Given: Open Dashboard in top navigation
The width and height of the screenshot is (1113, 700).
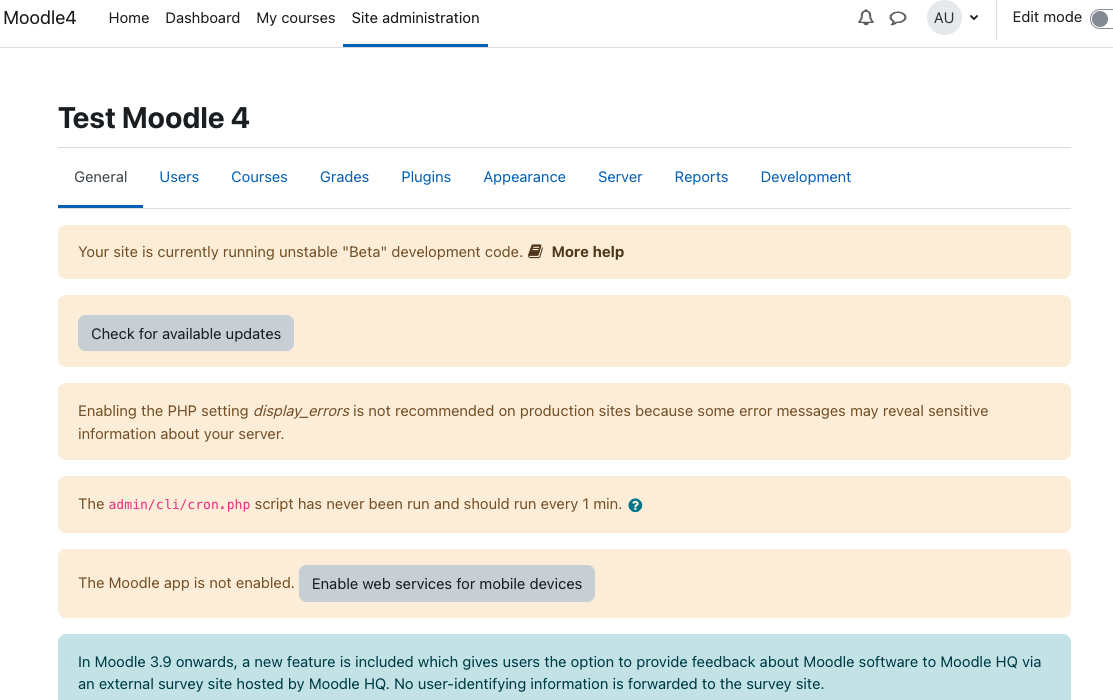Looking at the screenshot, I should (x=202, y=18).
